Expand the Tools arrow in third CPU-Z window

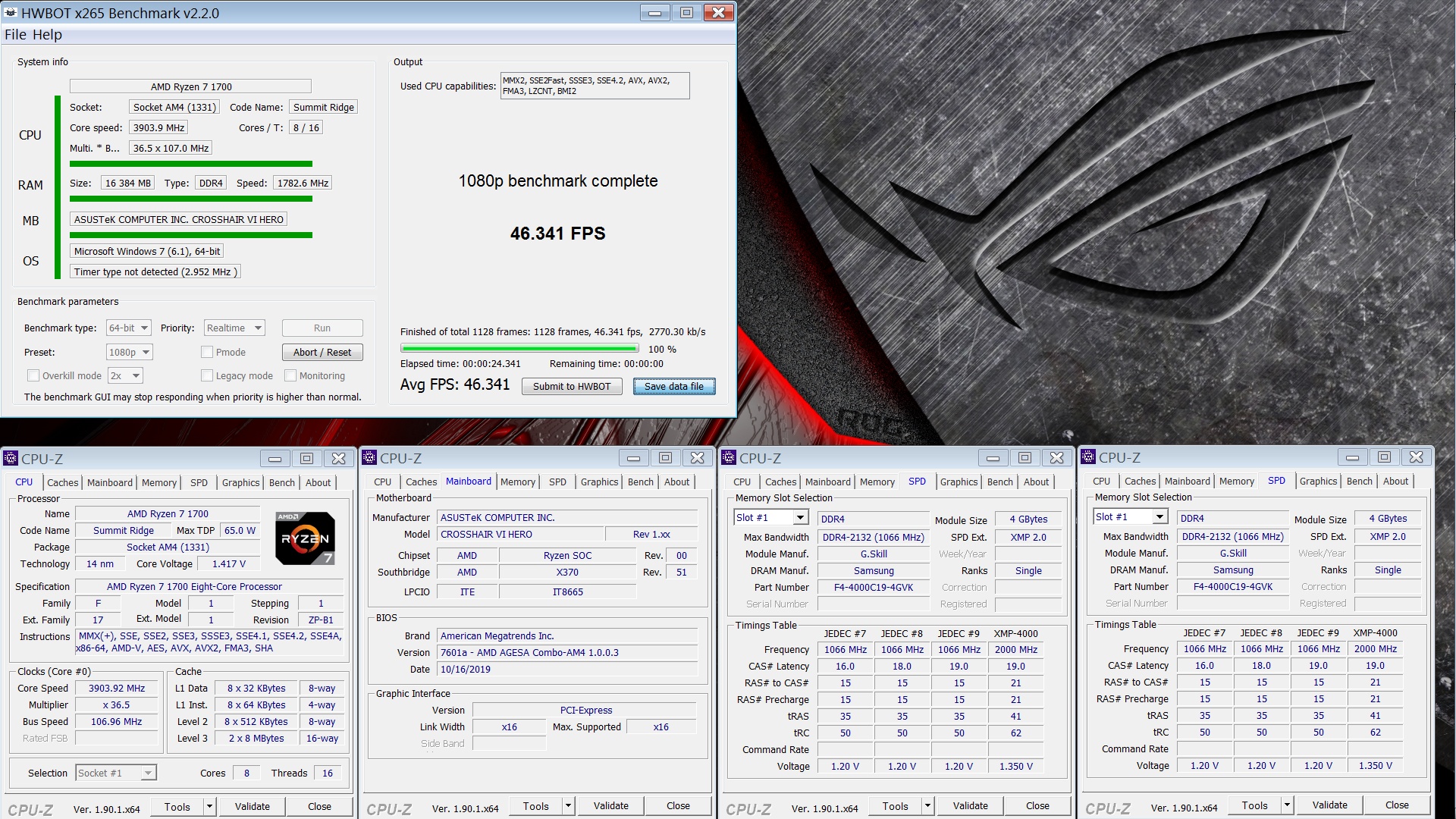tap(928, 807)
